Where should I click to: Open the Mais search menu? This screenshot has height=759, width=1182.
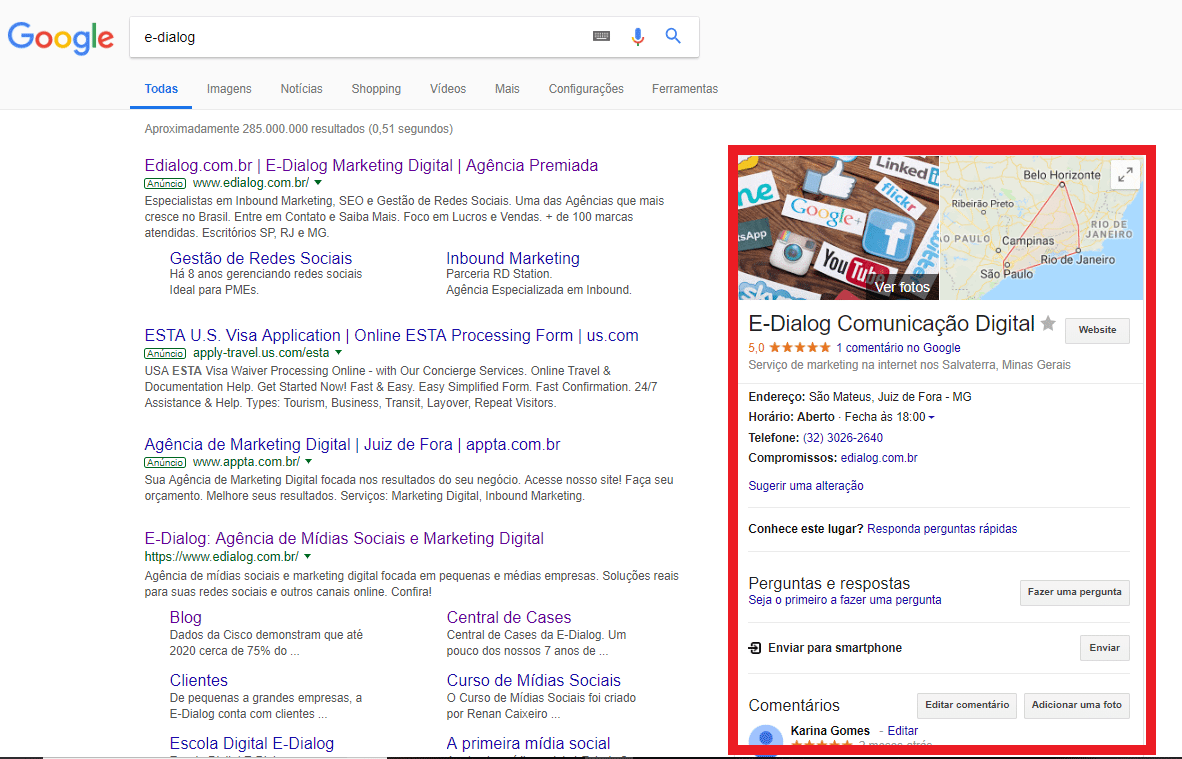507,89
